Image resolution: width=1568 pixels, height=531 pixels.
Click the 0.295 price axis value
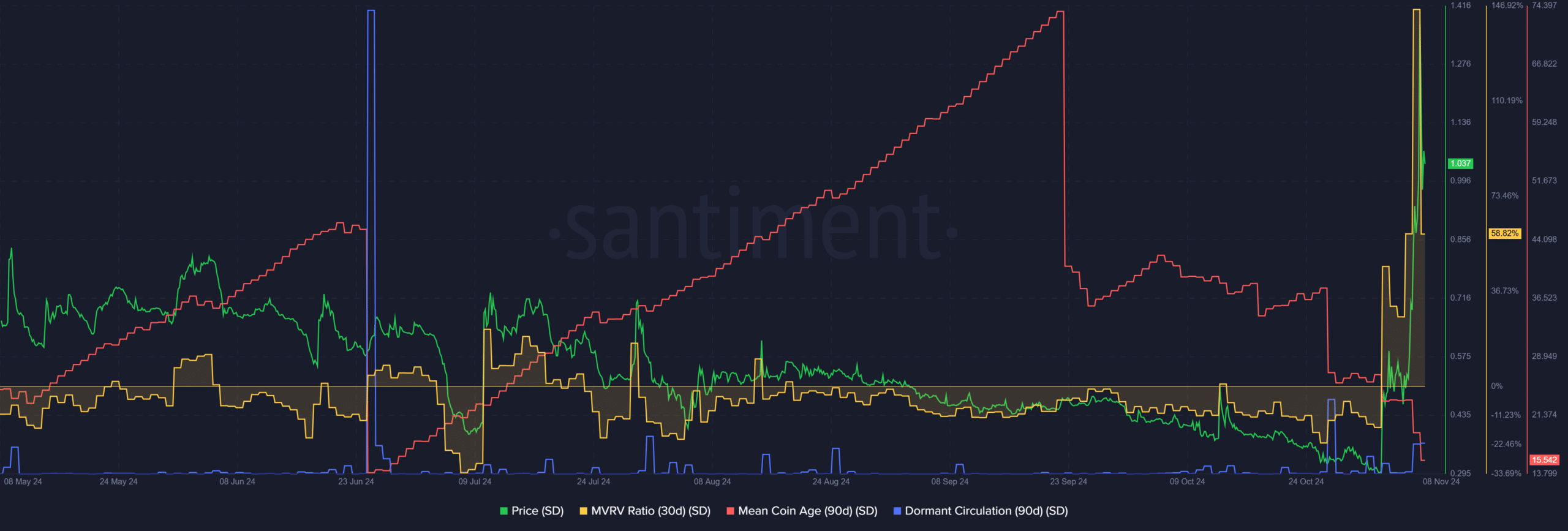[1460, 473]
